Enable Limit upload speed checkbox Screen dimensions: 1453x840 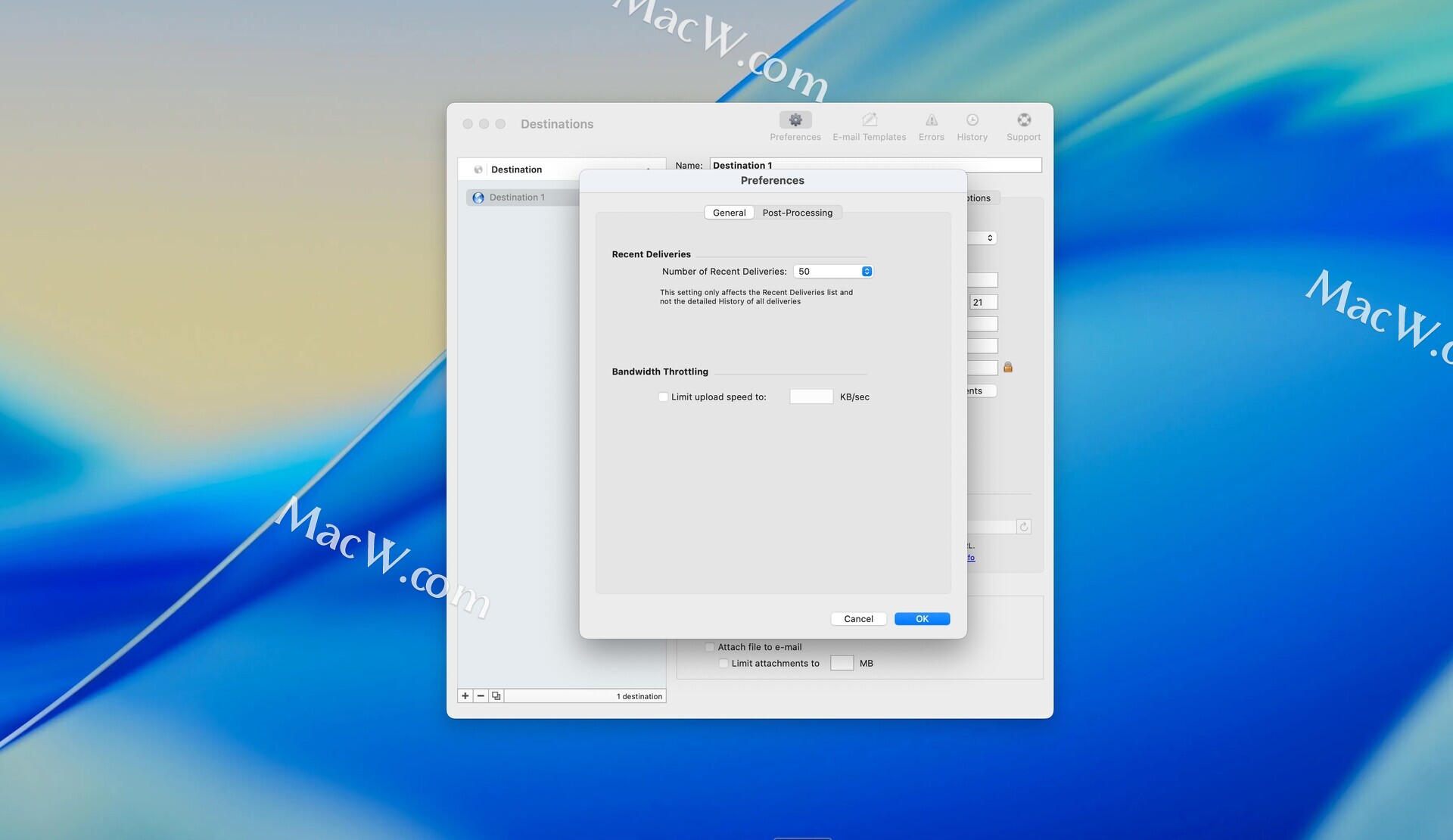click(x=664, y=397)
